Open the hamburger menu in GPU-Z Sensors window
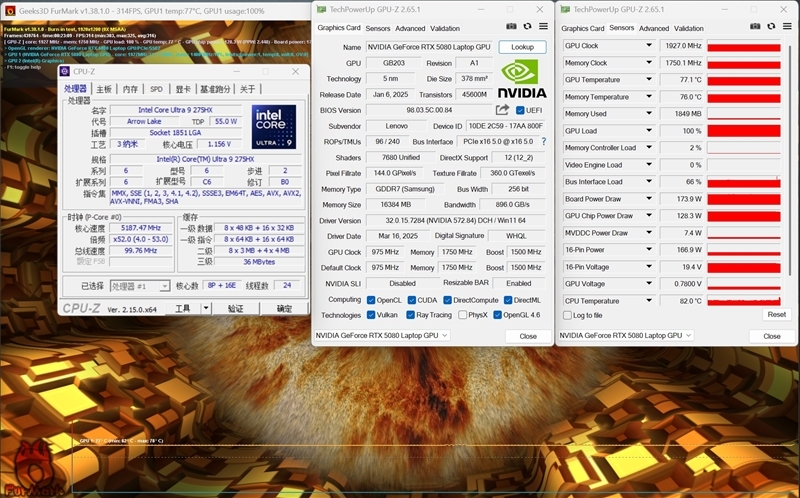Image resolution: width=800 pixels, height=498 pixels. pos(788,26)
